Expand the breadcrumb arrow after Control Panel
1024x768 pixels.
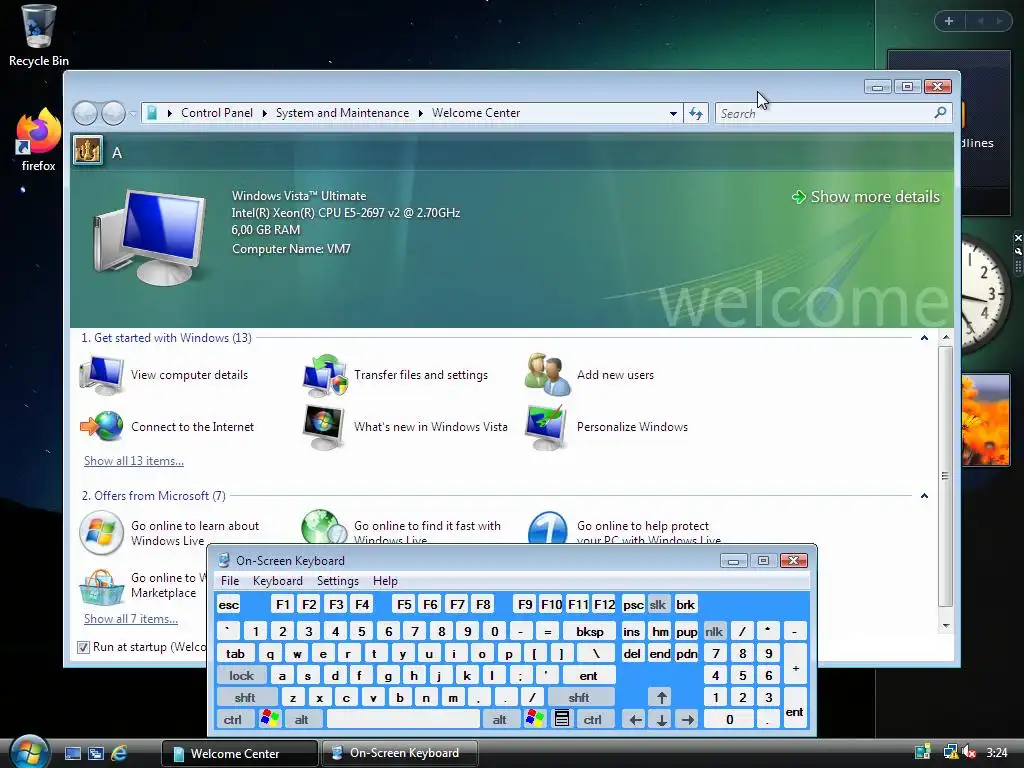pyautogui.click(x=264, y=114)
